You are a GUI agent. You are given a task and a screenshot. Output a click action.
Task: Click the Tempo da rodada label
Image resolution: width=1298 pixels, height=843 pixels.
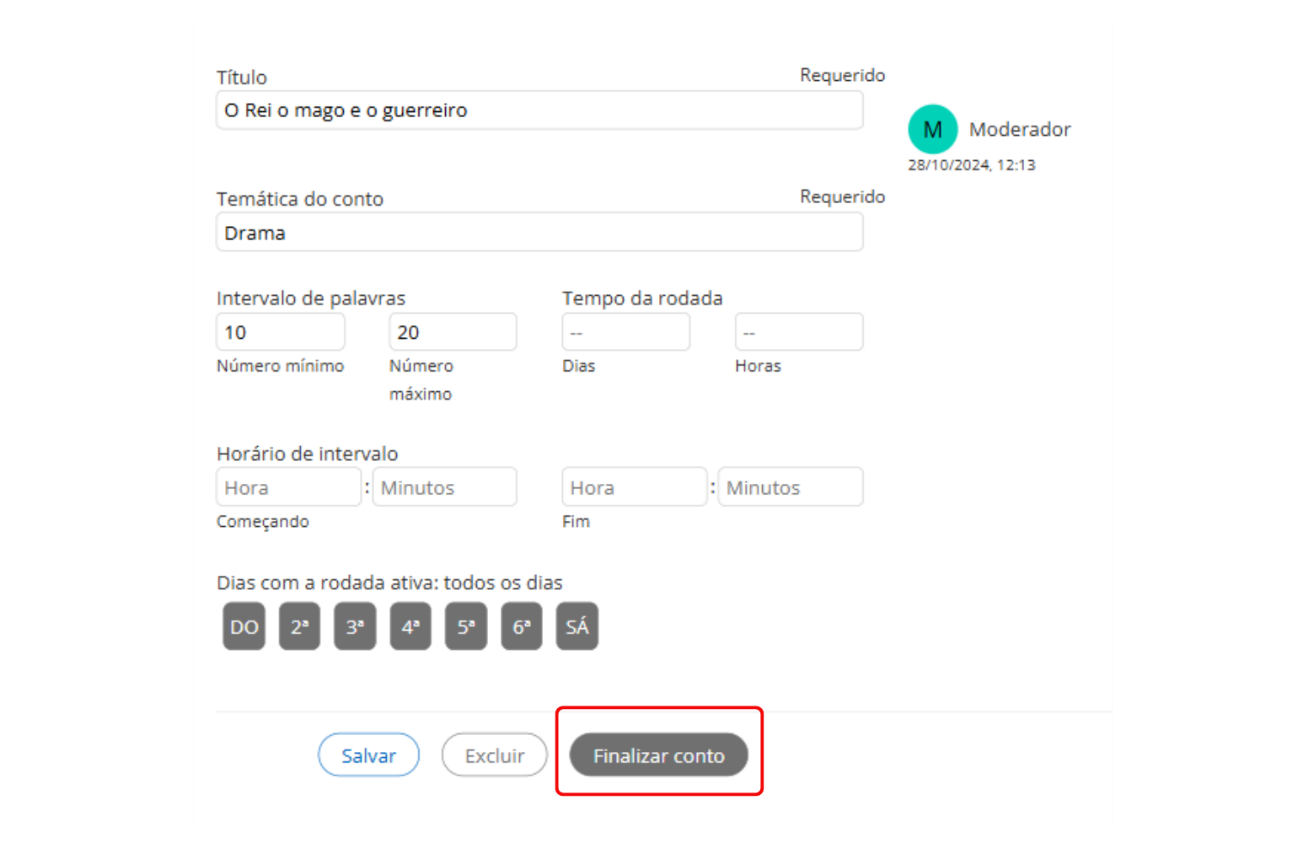pos(642,298)
